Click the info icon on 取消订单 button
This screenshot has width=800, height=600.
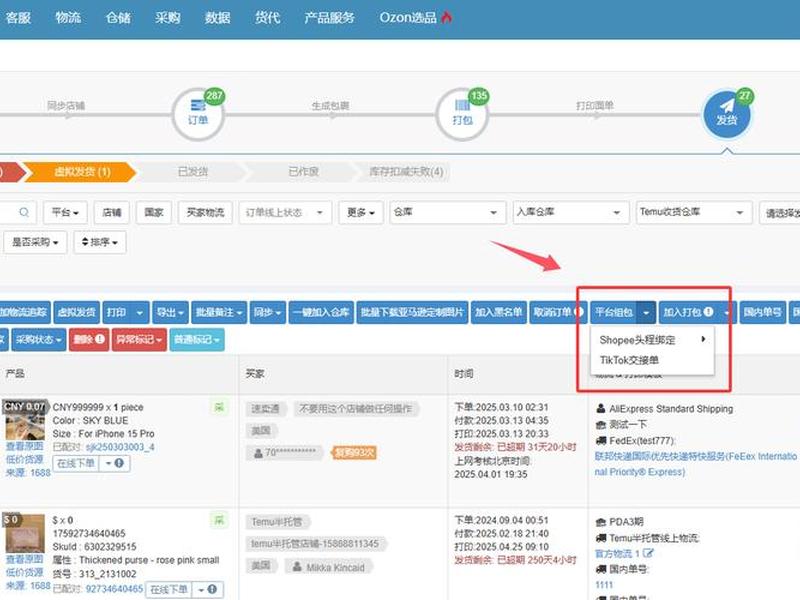(x=579, y=312)
